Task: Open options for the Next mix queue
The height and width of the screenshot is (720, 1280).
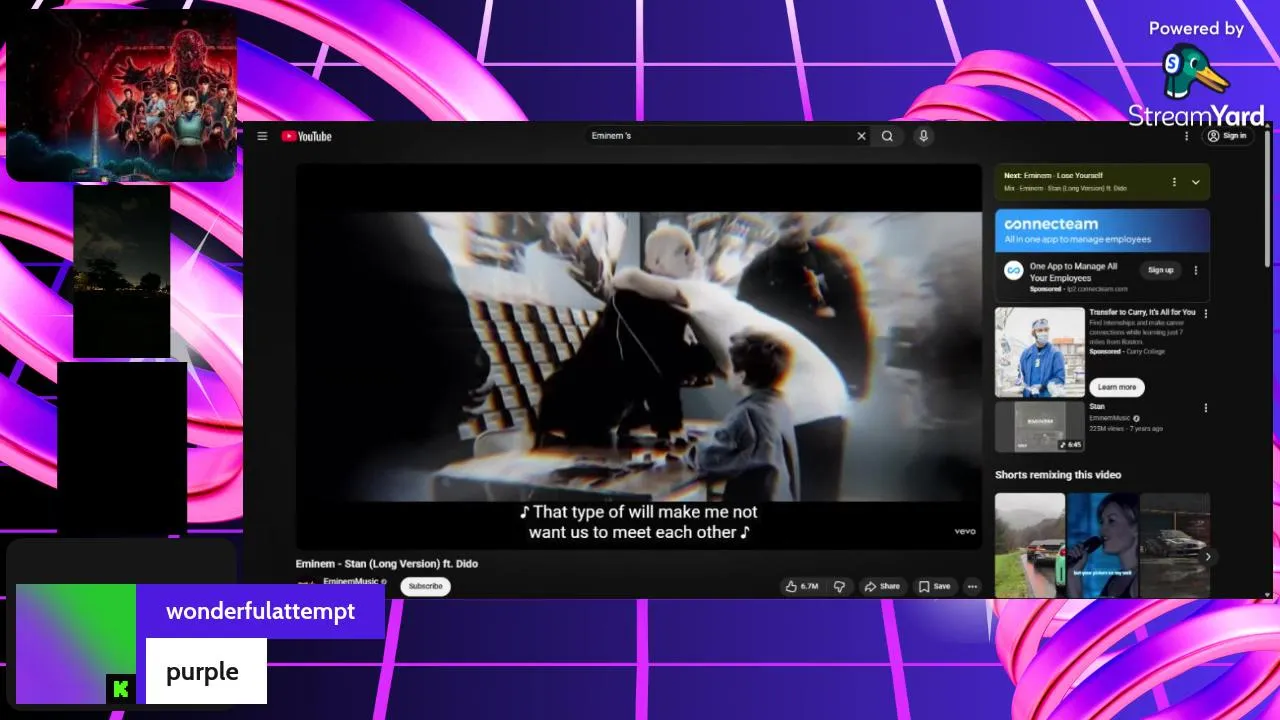Action: pos(1174,182)
